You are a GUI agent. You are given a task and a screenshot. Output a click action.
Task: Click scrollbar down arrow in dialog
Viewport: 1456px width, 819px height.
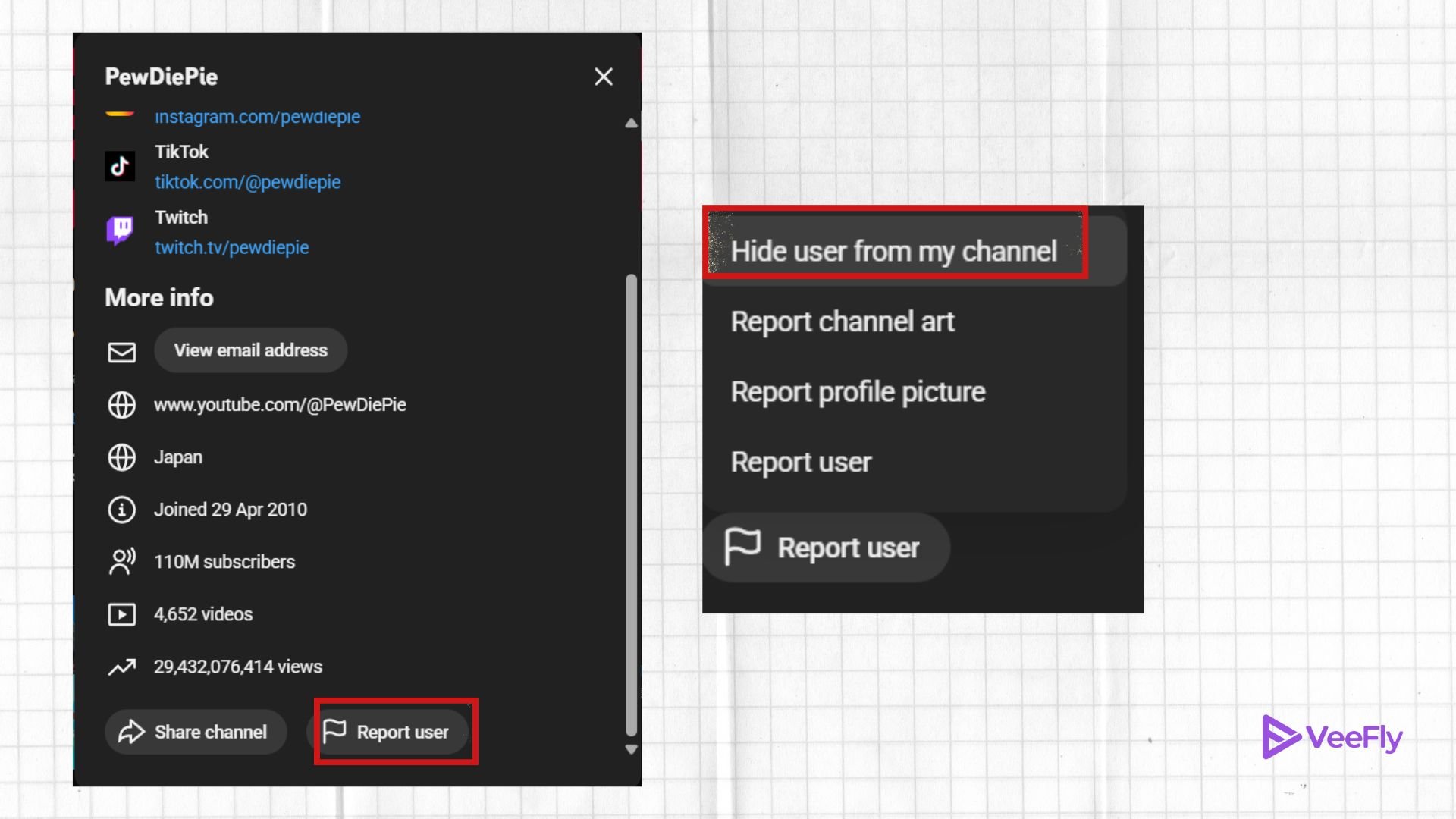point(631,749)
